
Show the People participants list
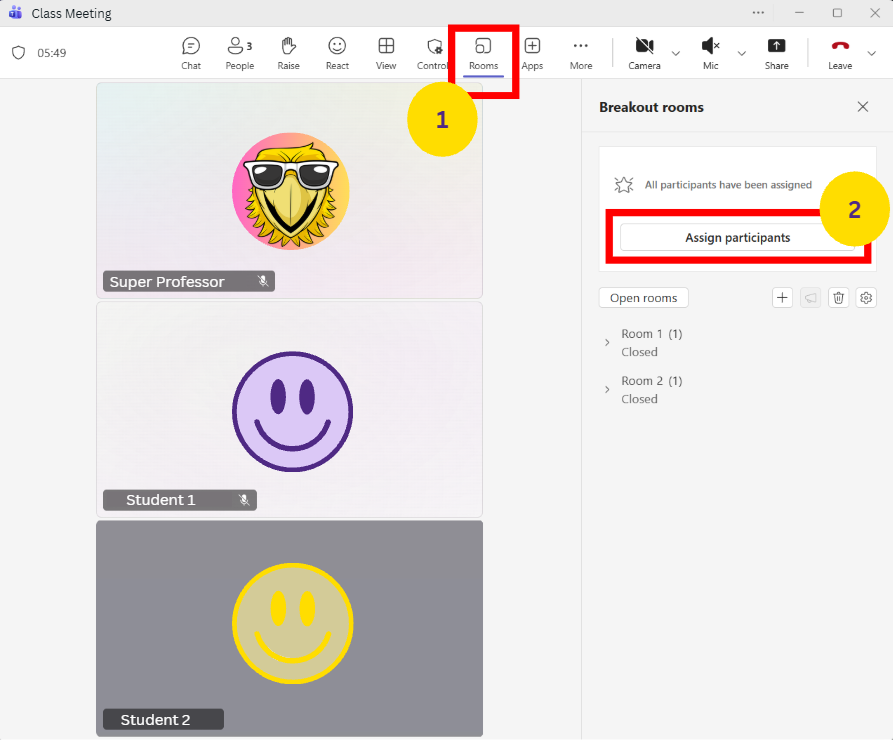[239, 53]
